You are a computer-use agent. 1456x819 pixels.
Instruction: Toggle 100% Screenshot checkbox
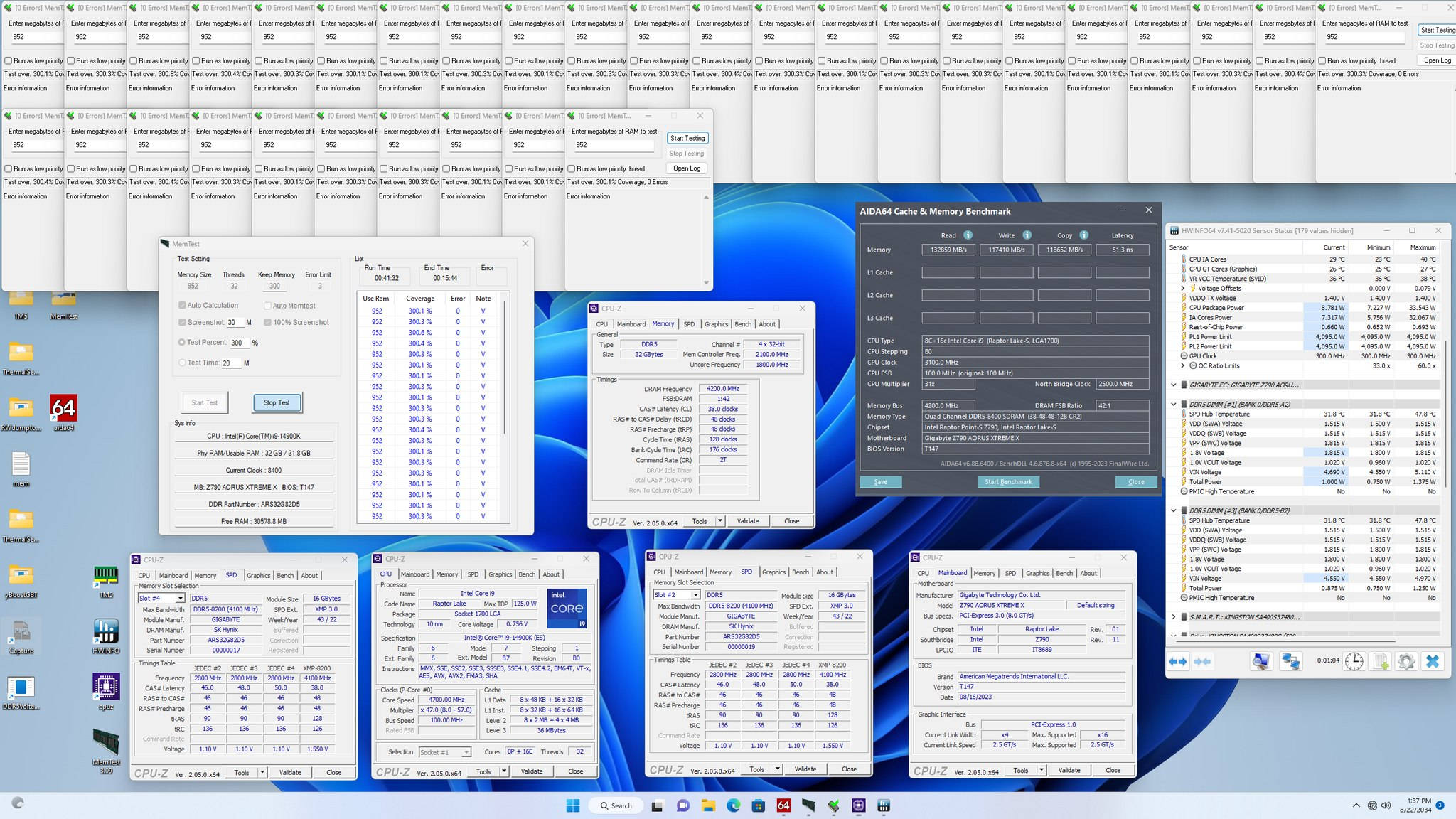pos(267,322)
